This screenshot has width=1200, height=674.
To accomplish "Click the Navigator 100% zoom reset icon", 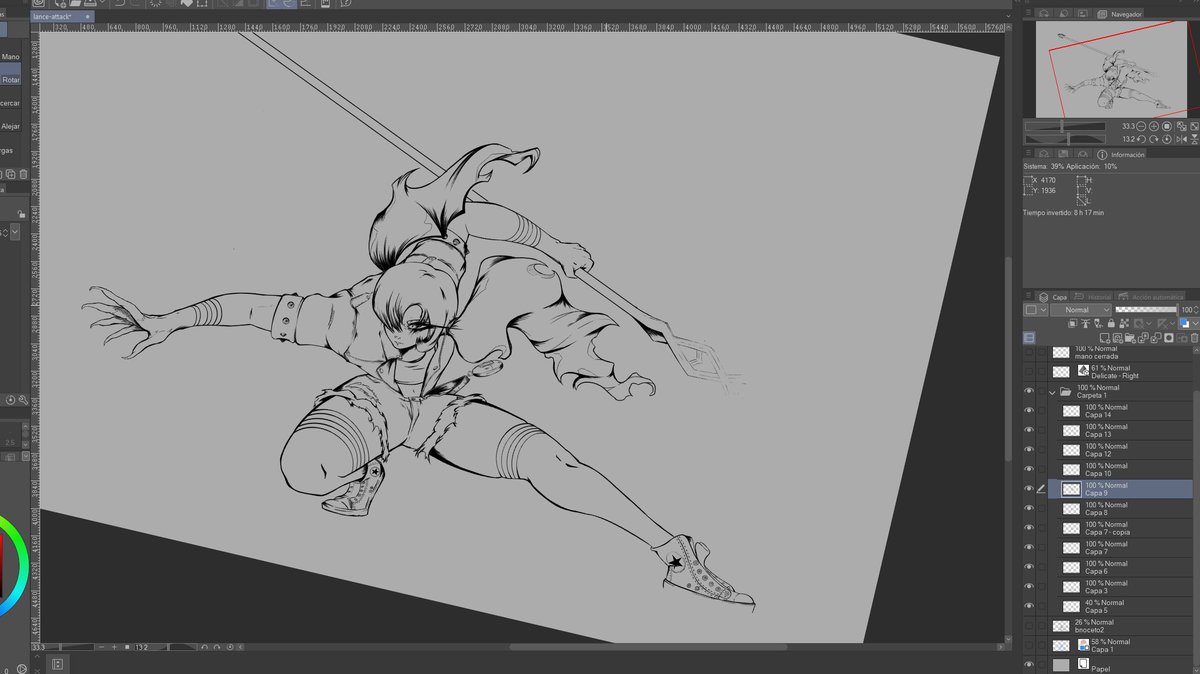I will pos(1167,126).
